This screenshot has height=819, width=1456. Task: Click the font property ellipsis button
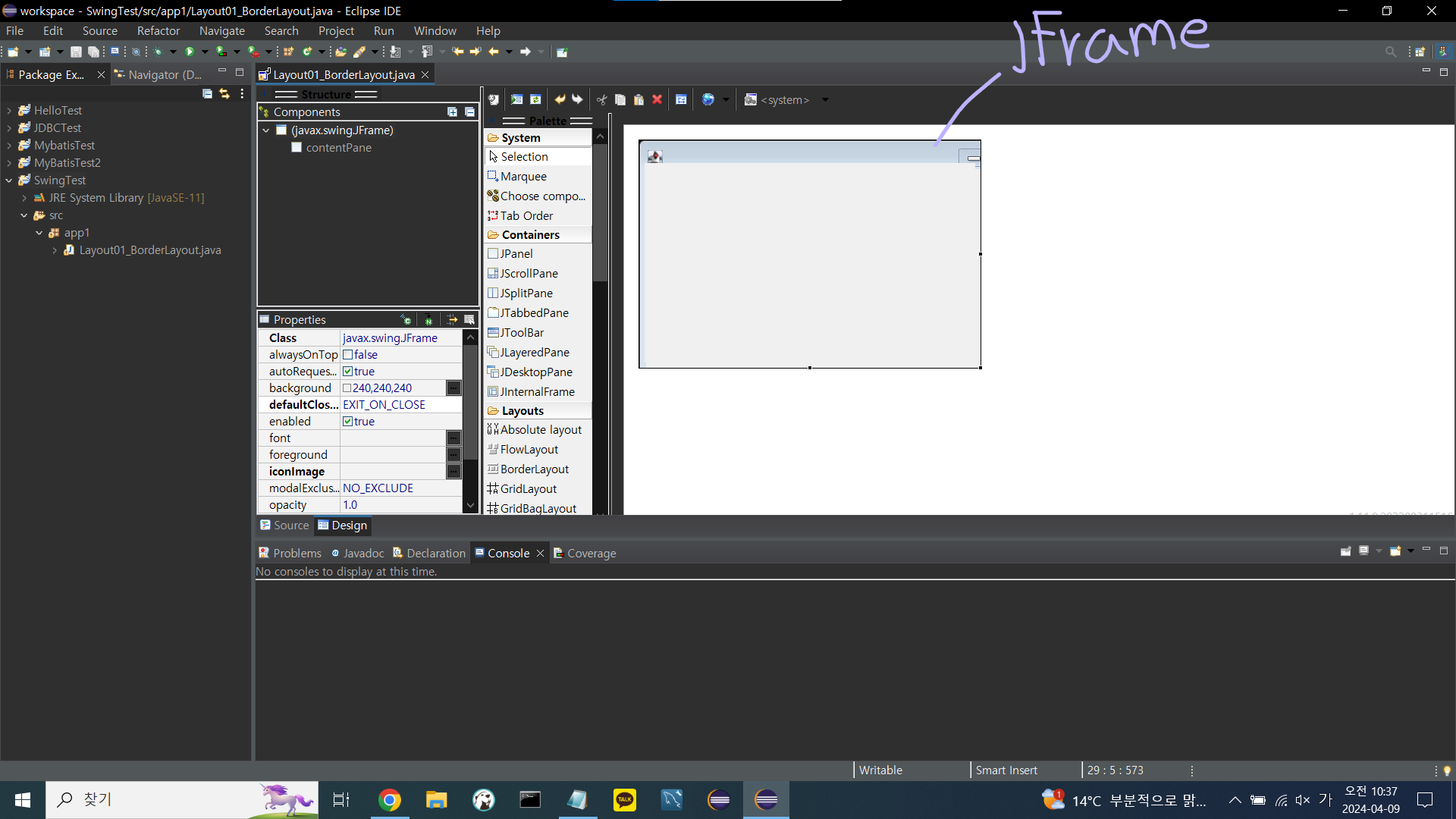coord(453,438)
